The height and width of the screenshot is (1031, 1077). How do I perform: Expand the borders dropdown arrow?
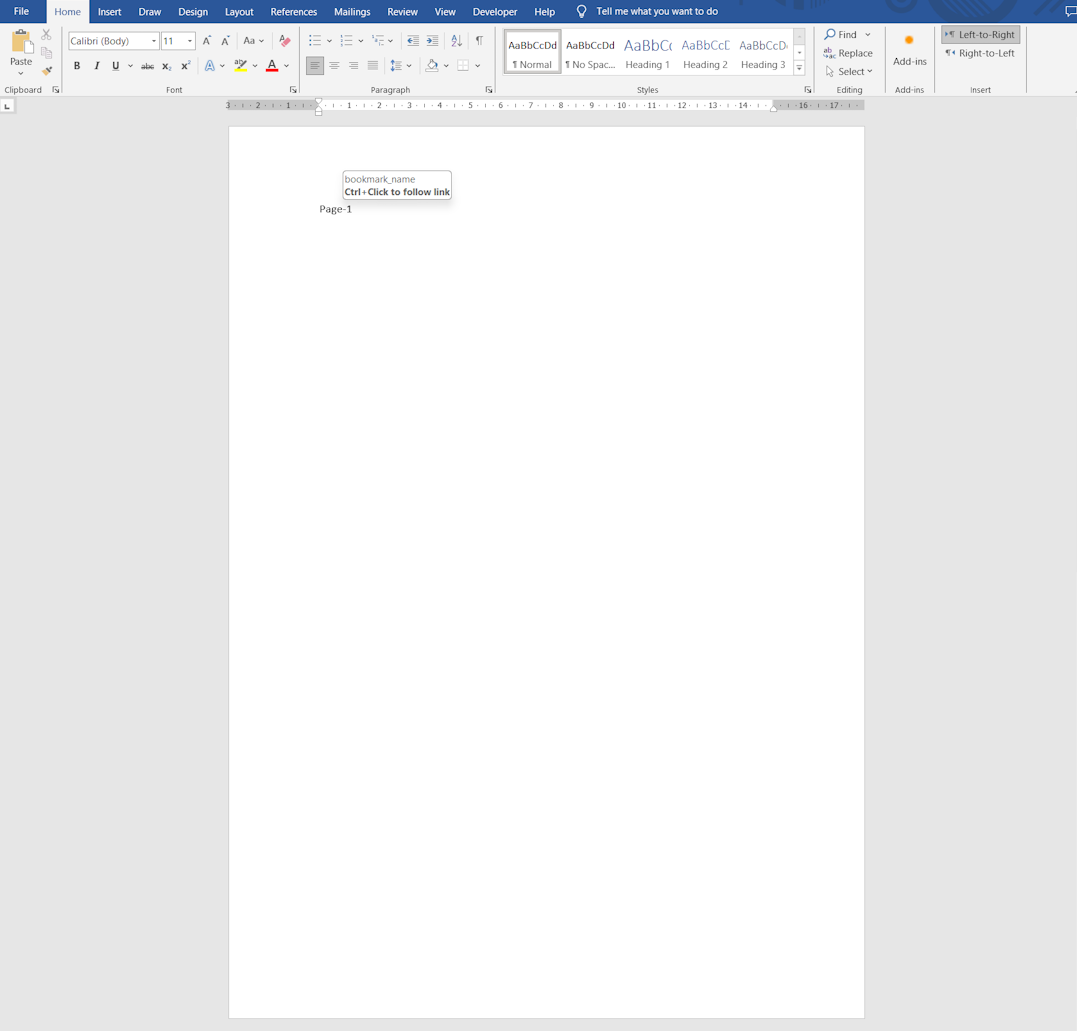(x=478, y=66)
